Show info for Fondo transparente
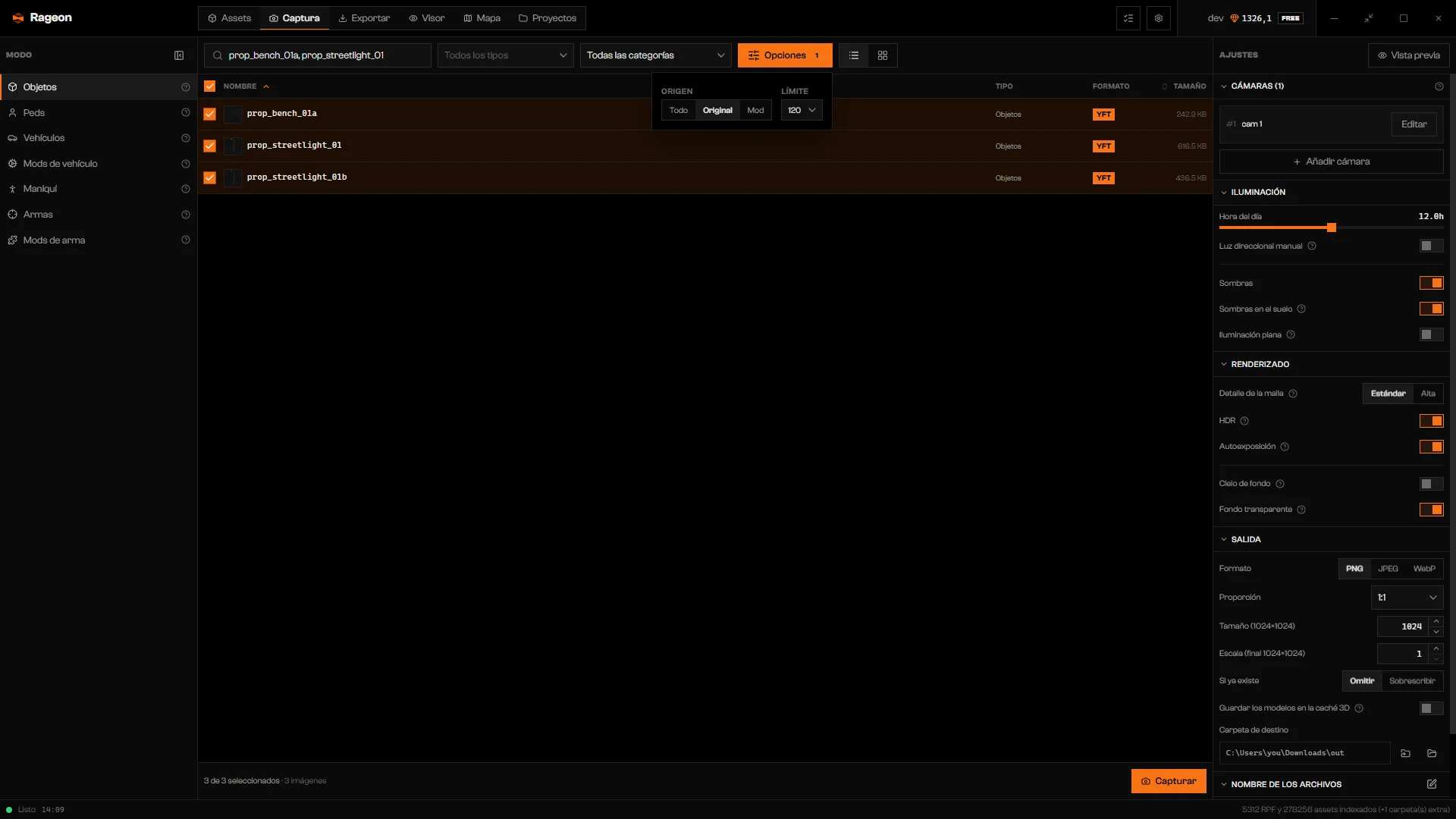The image size is (1456, 819). 1301,510
